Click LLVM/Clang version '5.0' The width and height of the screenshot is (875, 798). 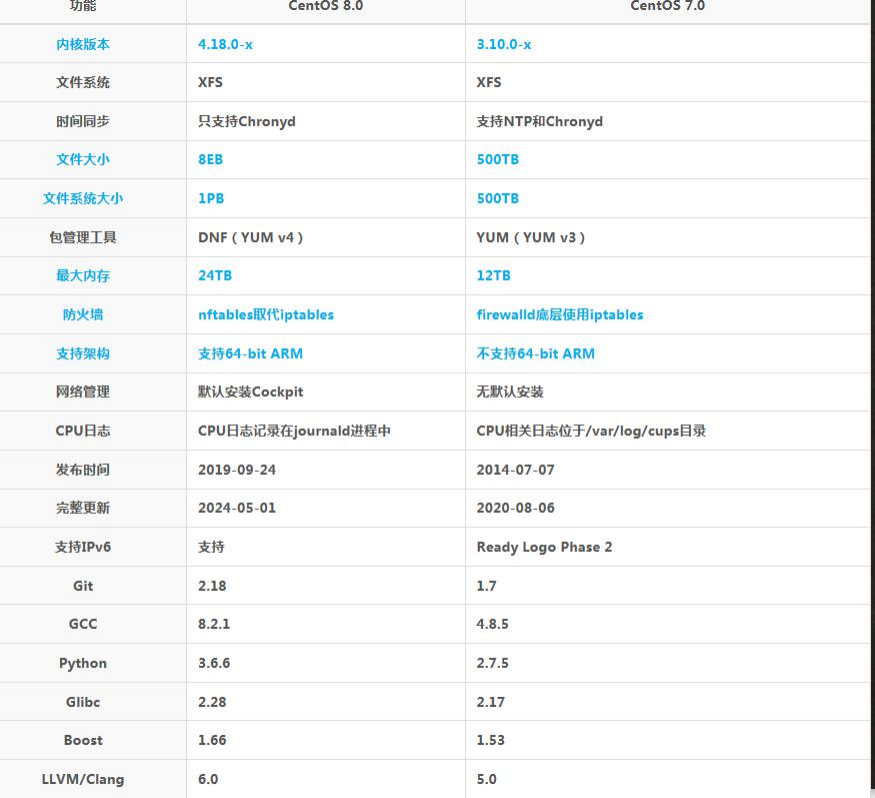click(x=487, y=778)
